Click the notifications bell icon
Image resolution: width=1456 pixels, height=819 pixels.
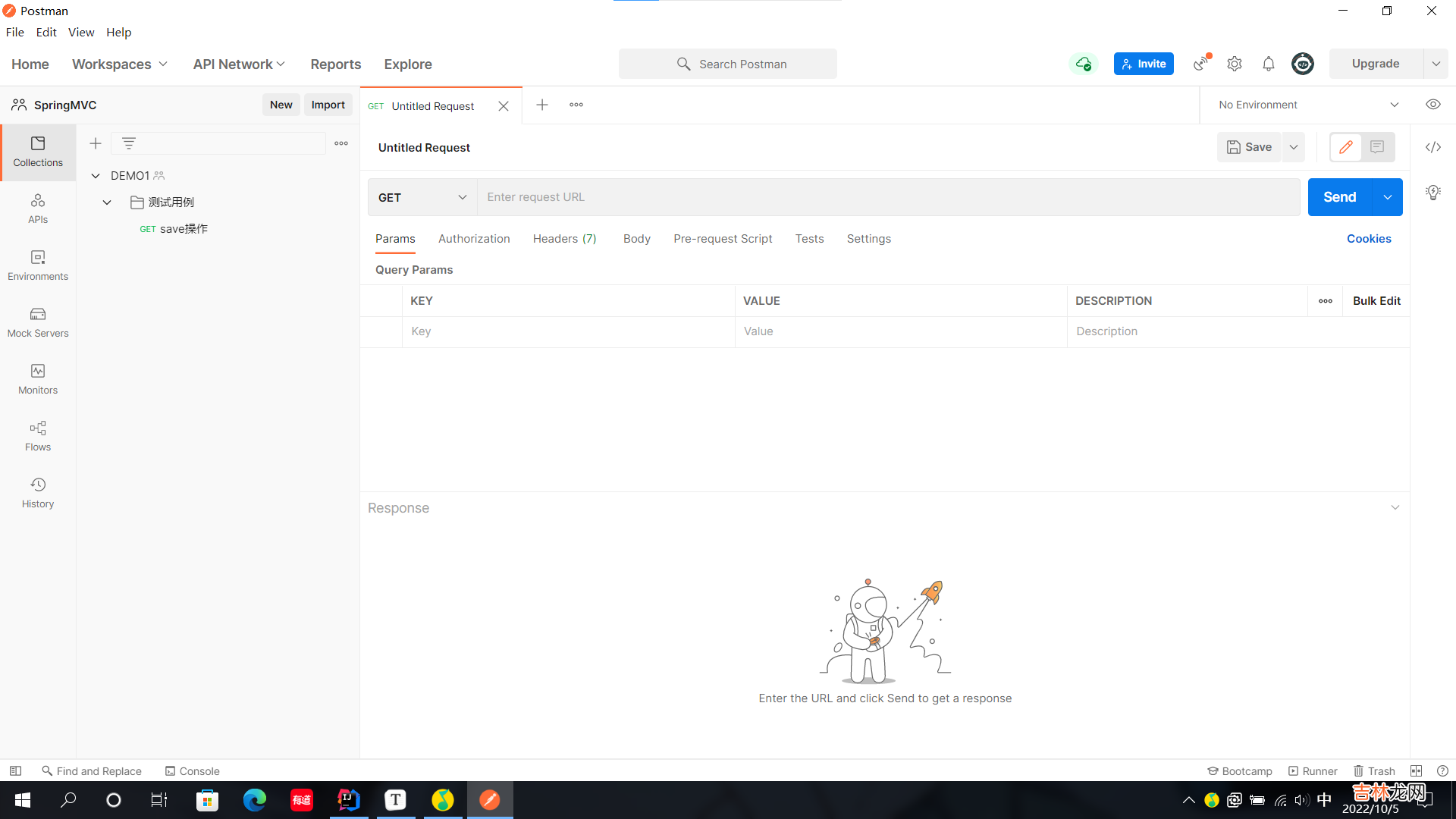pyautogui.click(x=1268, y=64)
